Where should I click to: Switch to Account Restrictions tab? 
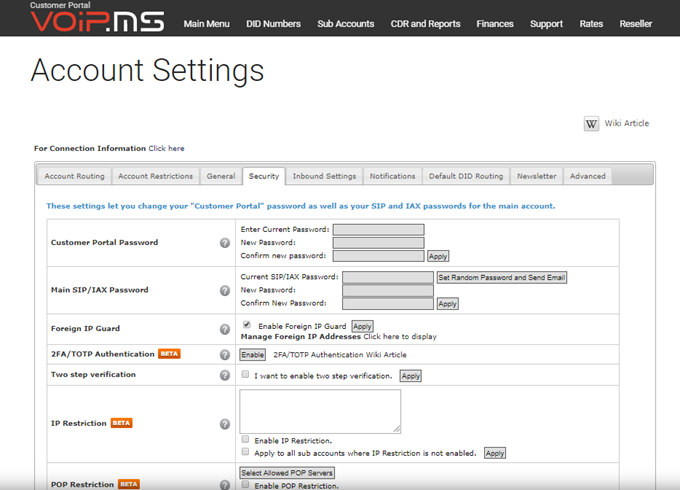click(x=155, y=176)
